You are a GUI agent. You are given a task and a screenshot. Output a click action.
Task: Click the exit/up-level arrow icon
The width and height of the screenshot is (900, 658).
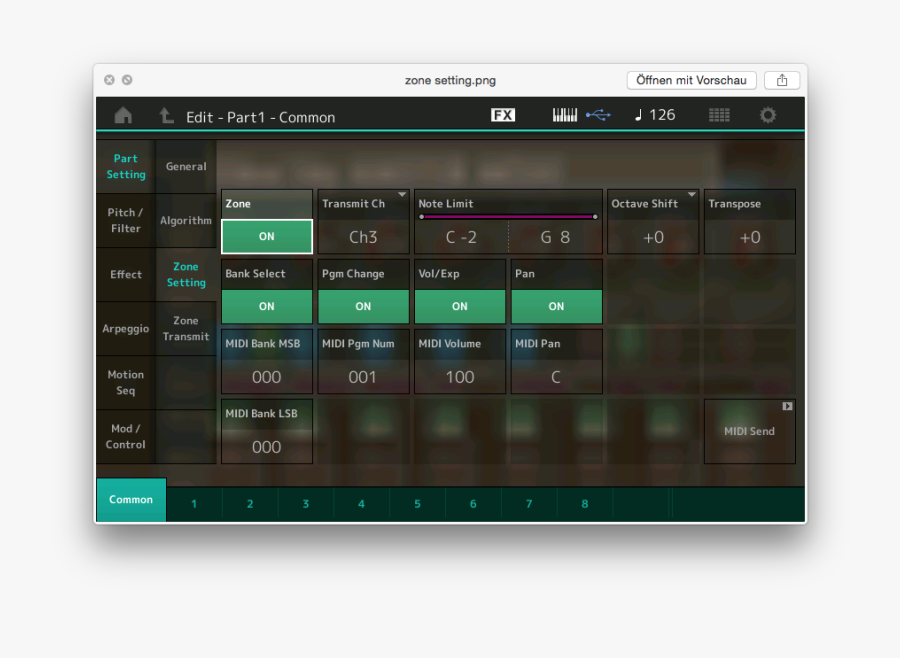[166, 116]
